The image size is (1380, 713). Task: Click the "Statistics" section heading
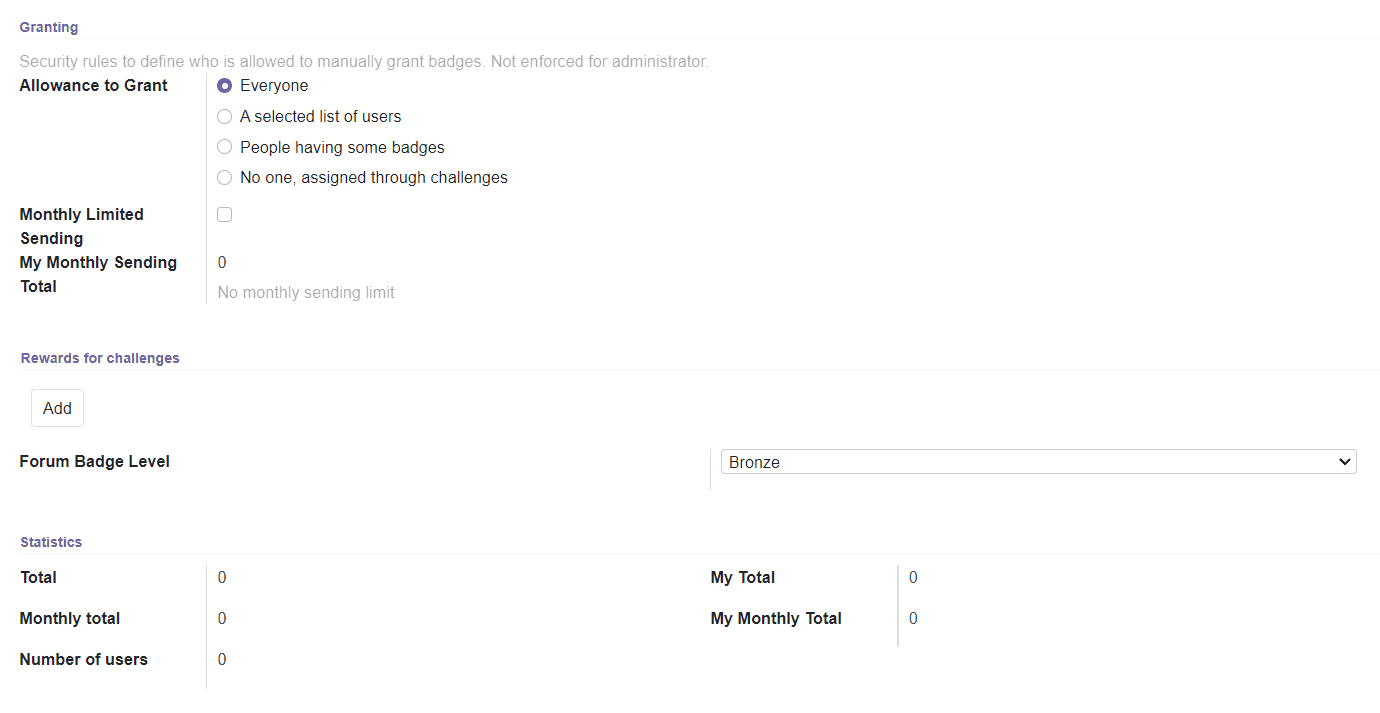(51, 542)
